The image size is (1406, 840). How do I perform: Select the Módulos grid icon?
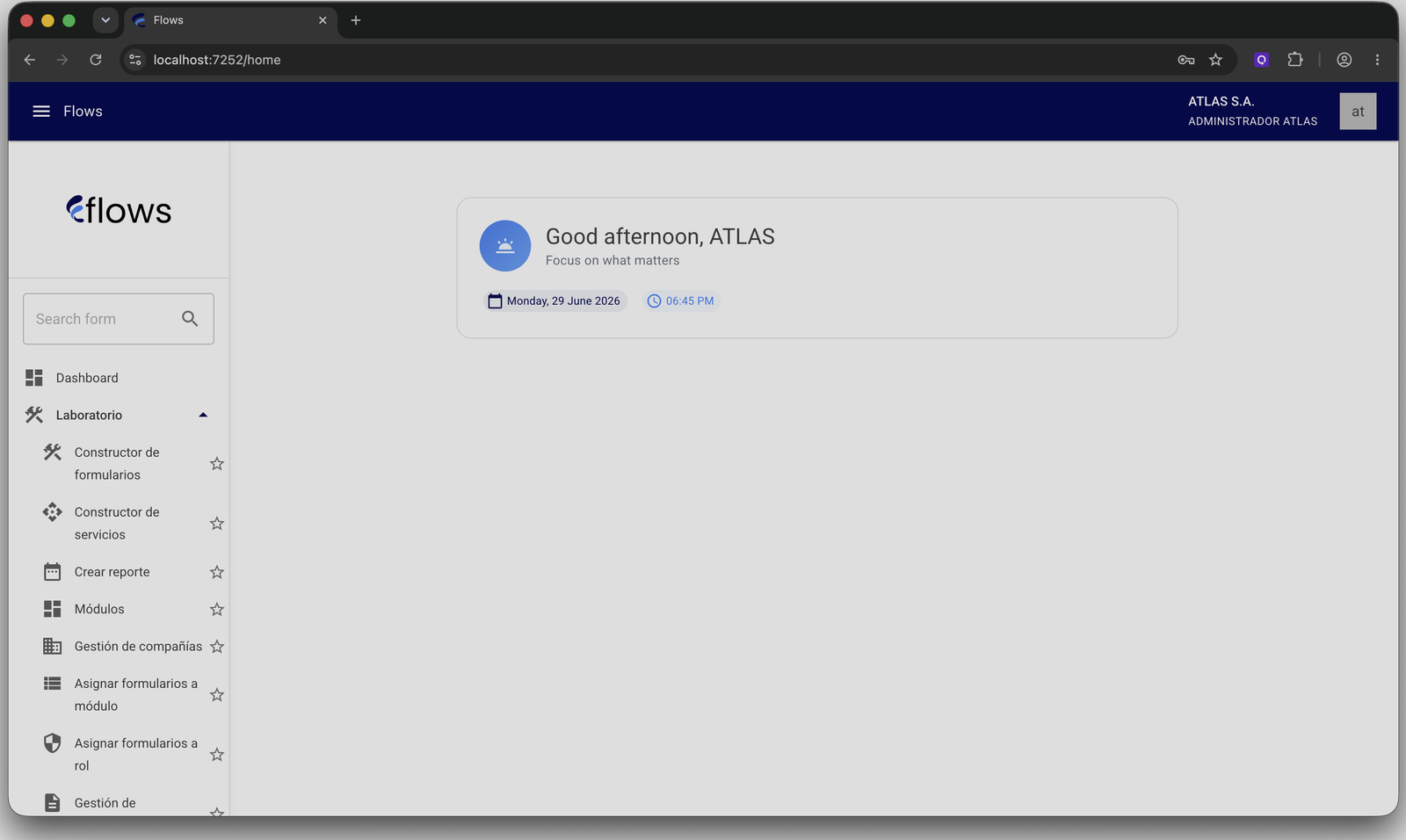(53, 609)
